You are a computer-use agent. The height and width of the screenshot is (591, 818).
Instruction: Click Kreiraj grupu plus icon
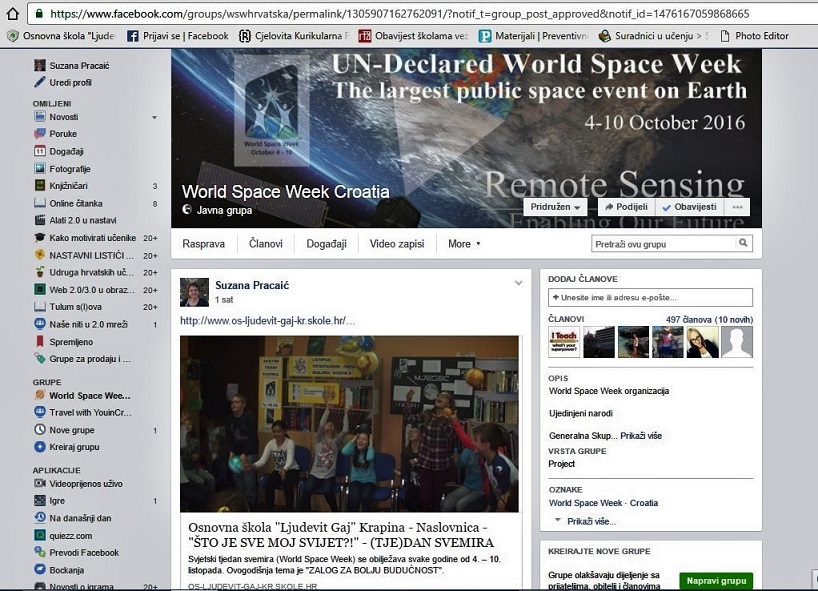click(x=40, y=447)
